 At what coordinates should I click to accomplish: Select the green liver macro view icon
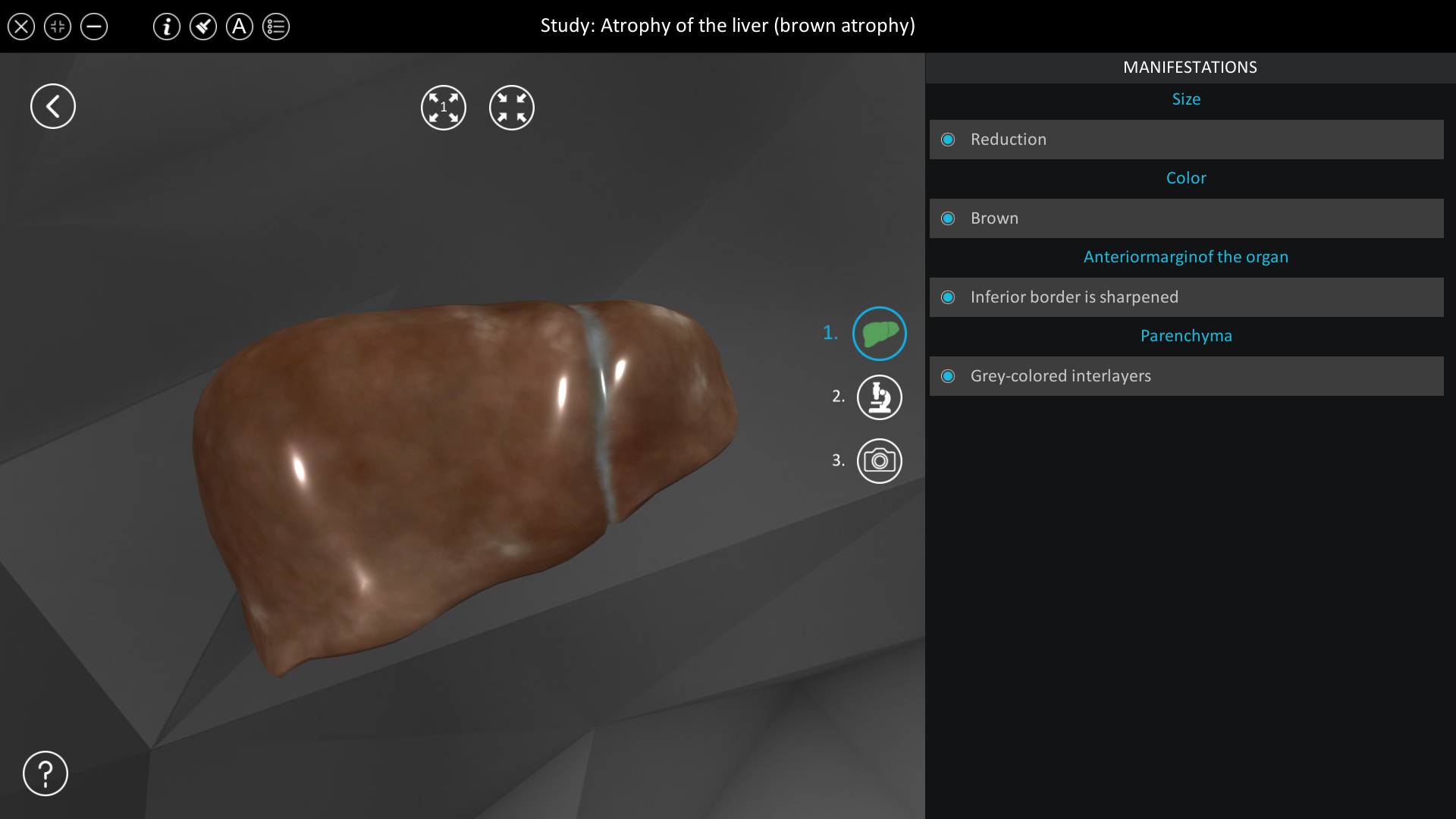tap(880, 333)
